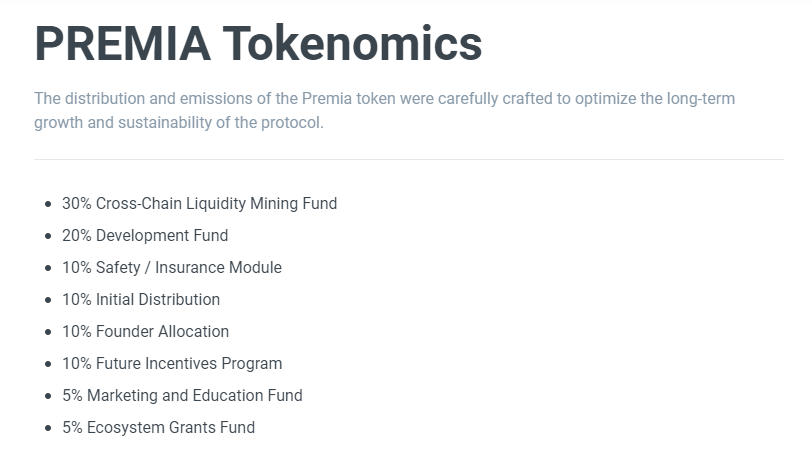Select the 5% Marketing and Education Fund line
The width and height of the screenshot is (812, 456).
[182, 396]
